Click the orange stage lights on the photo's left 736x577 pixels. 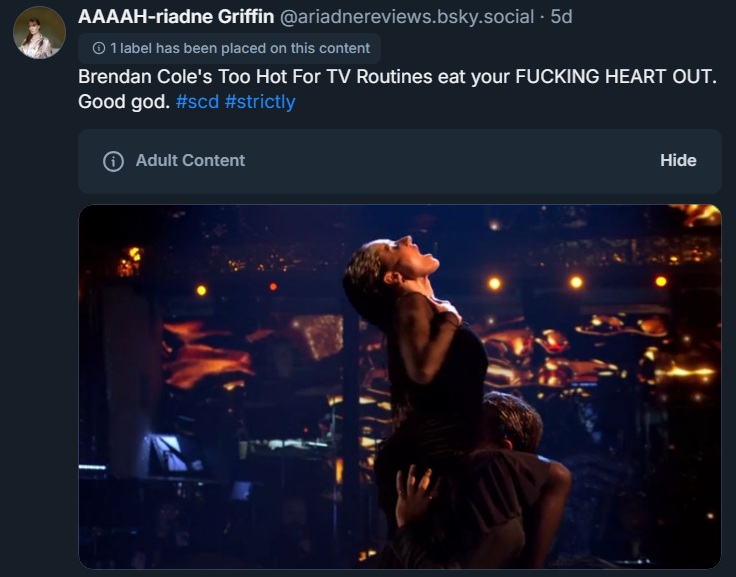pyautogui.click(x=205, y=355)
